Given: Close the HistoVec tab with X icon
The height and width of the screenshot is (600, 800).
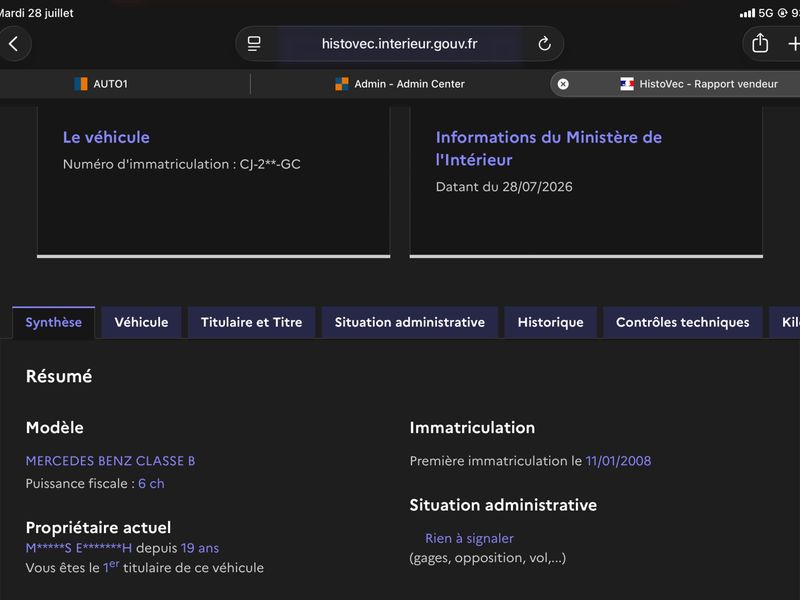Looking at the screenshot, I should [563, 84].
